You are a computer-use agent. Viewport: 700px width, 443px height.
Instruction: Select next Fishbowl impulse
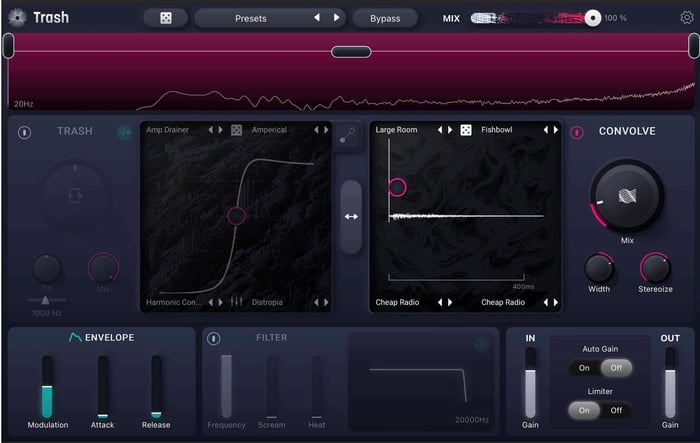(x=556, y=130)
